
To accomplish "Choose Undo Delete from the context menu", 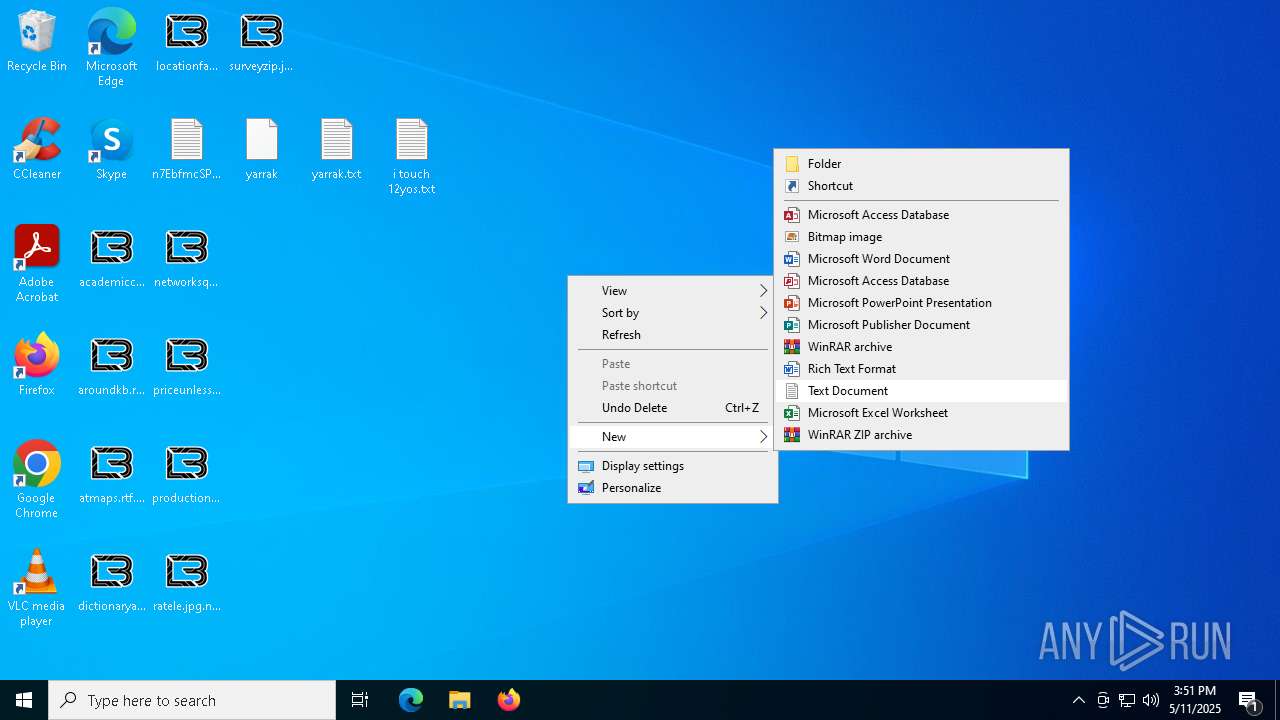I will (x=673, y=408).
